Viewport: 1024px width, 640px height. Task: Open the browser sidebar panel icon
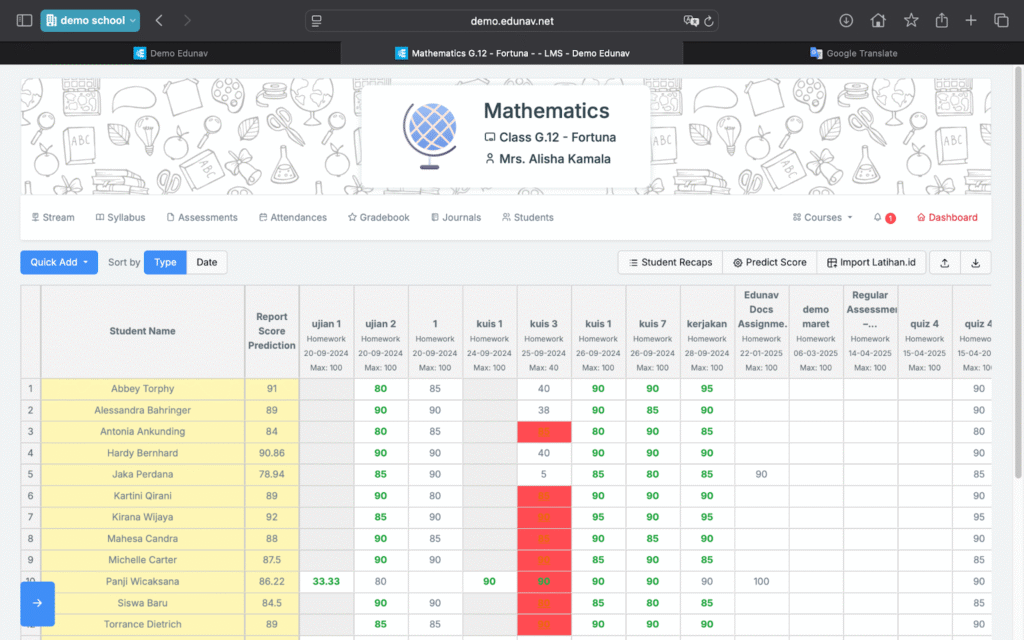click(x=24, y=20)
